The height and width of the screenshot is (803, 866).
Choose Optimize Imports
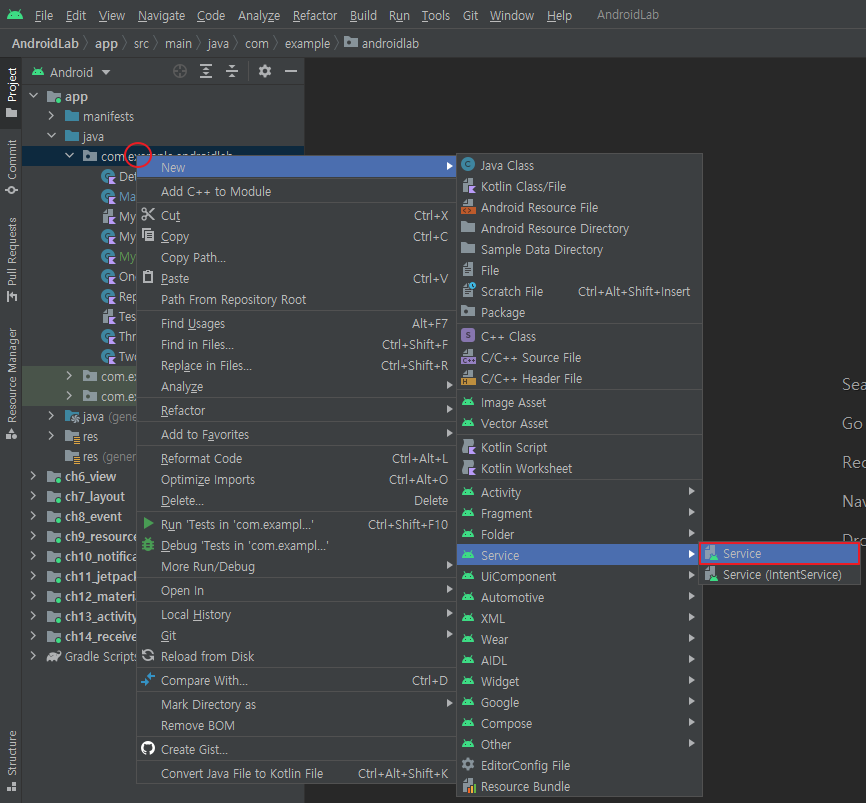pyautogui.click(x=296, y=479)
